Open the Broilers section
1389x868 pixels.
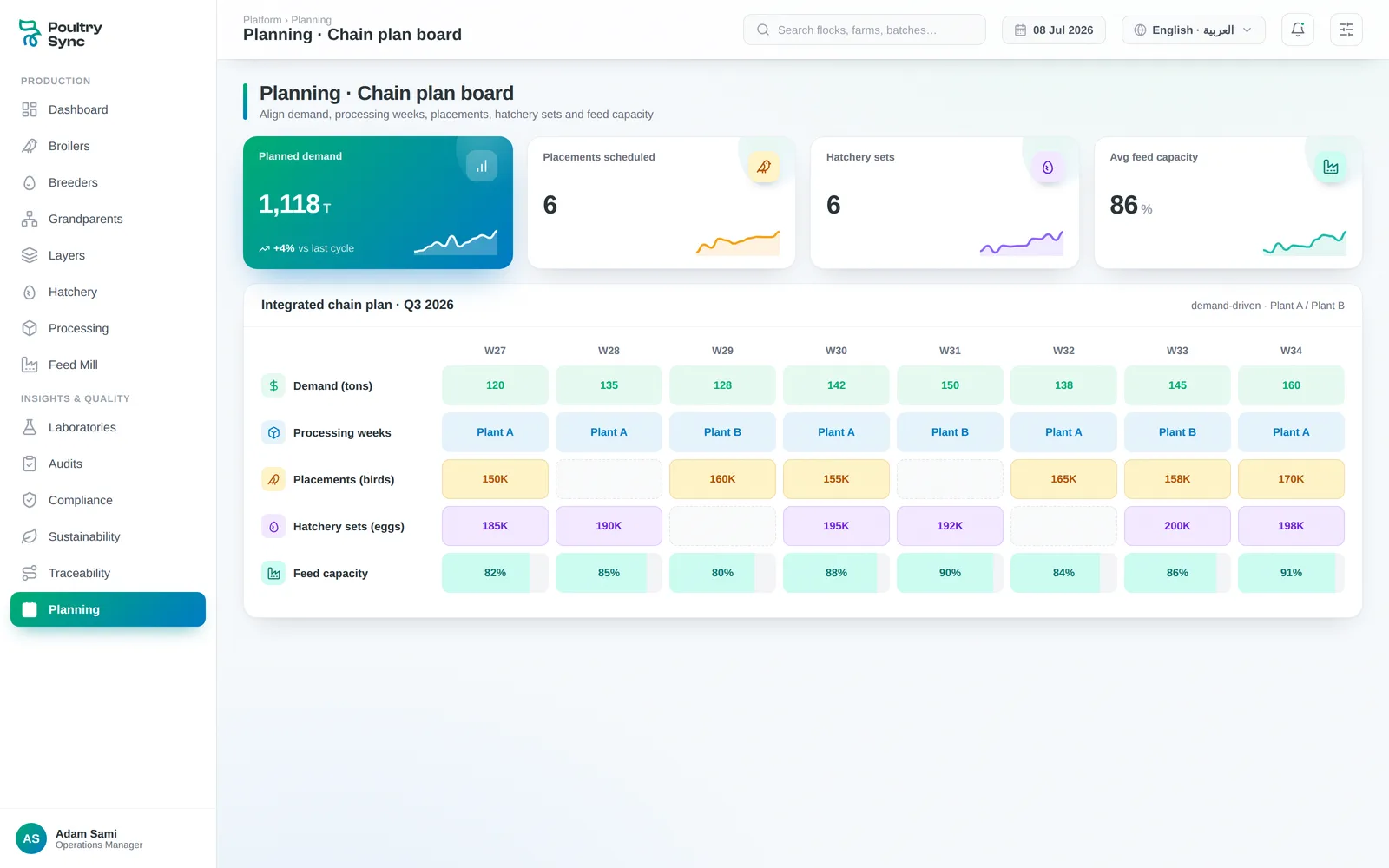point(108,146)
